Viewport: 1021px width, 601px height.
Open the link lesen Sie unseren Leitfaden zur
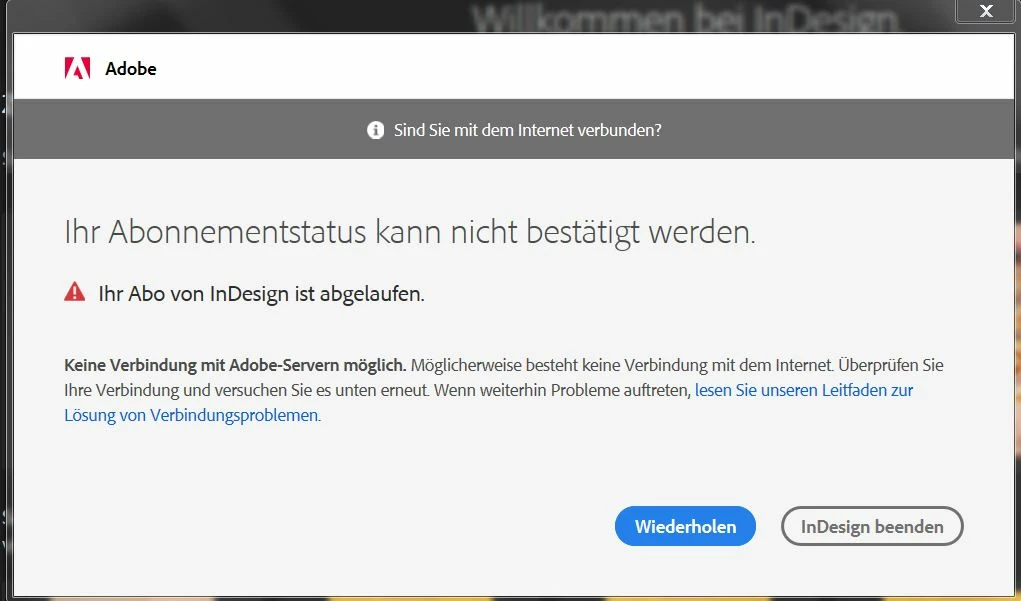(804, 390)
